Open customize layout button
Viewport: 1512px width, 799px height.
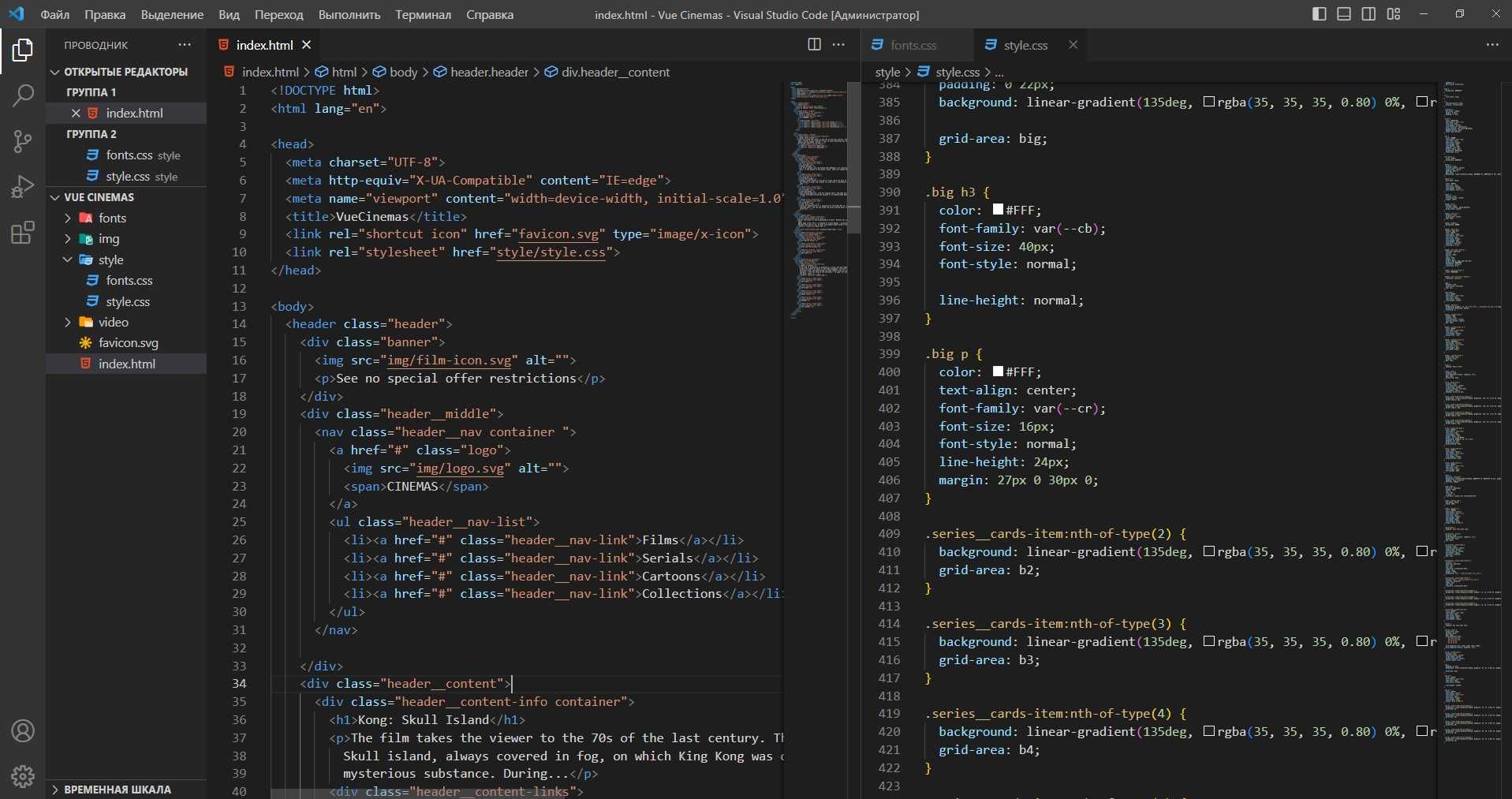click(x=1394, y=14)
